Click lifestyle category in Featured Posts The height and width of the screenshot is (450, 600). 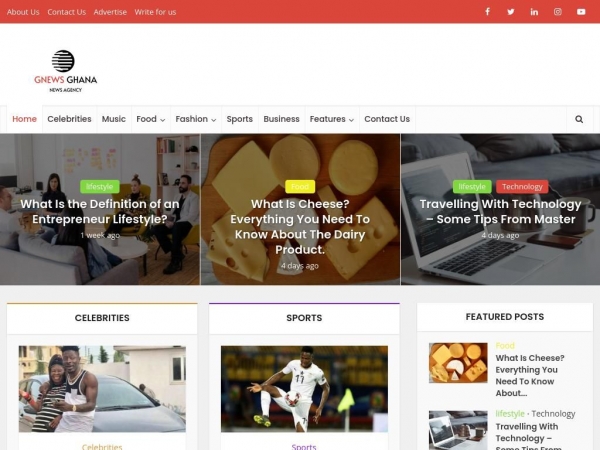[x=510, y=414]
